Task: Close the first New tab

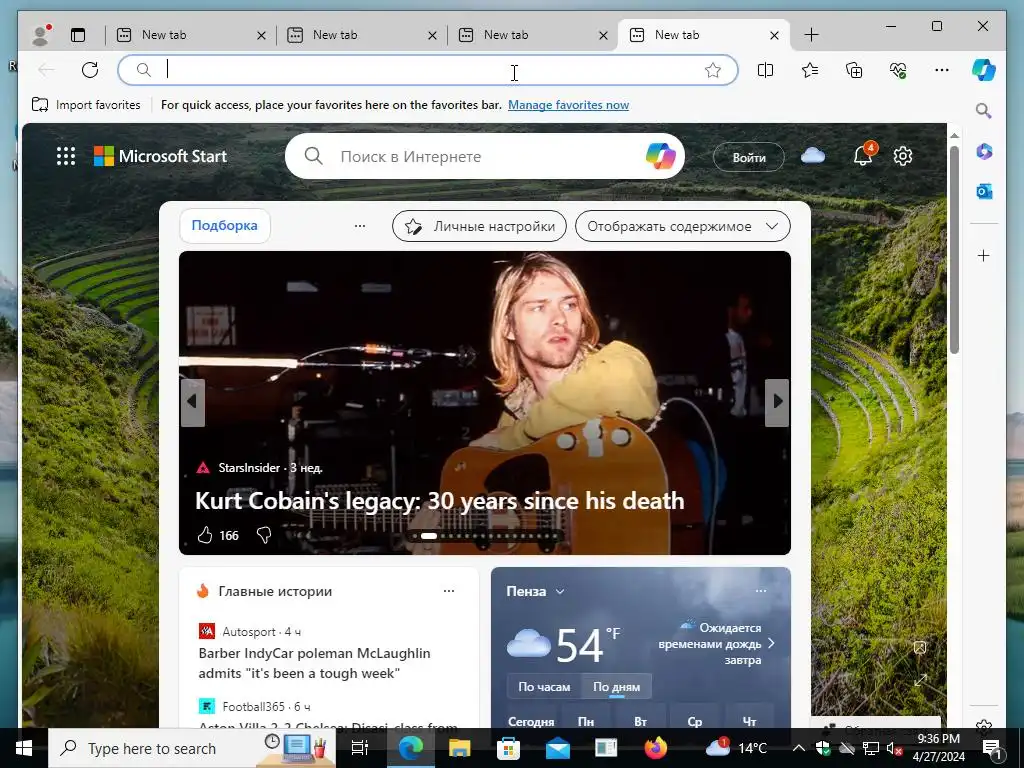Action: (261, 35)
